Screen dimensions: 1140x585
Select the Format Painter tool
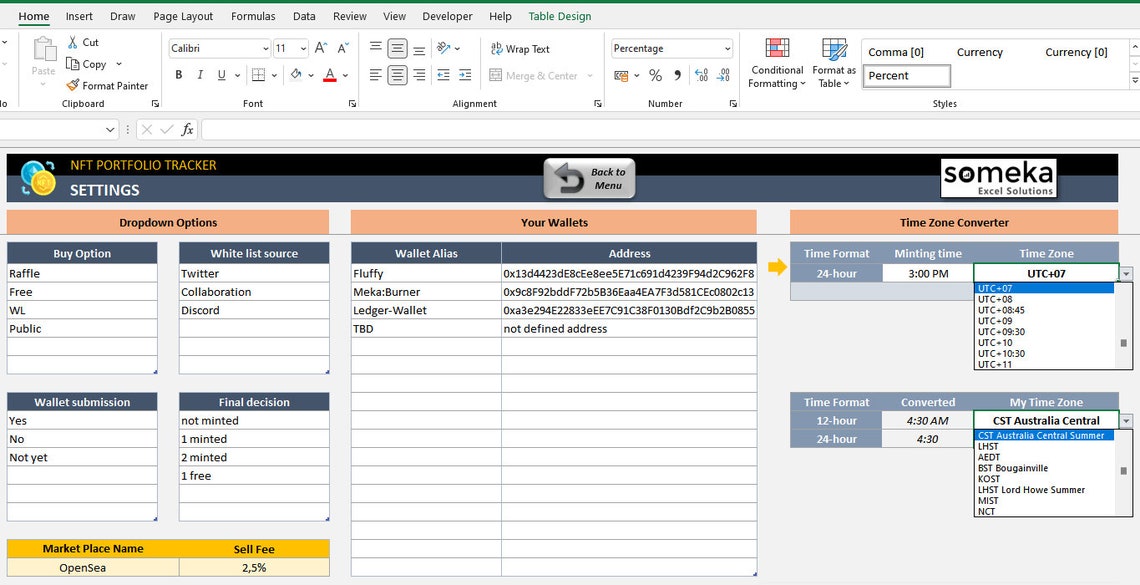point(108,85)
